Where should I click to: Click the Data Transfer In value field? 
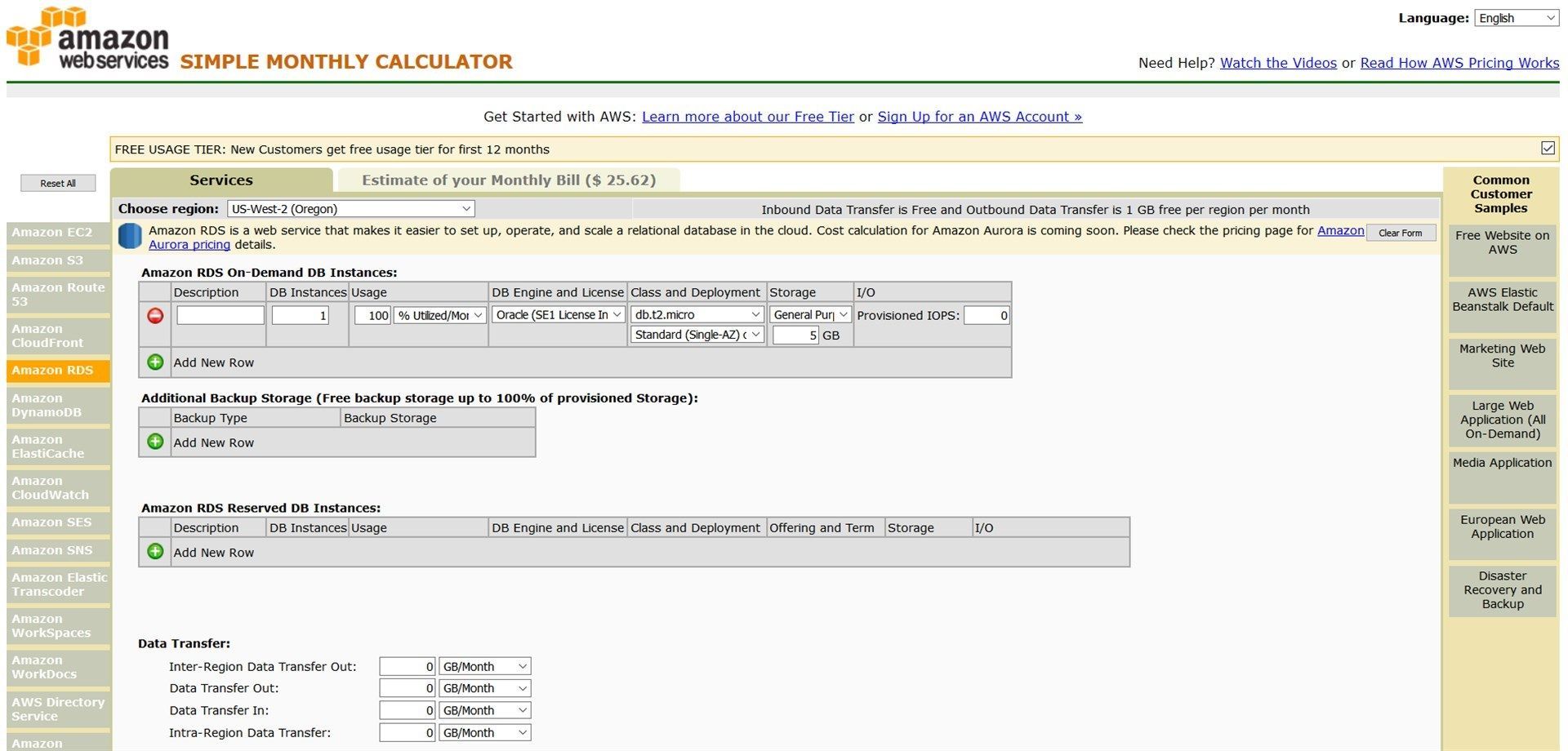point(408,711)
